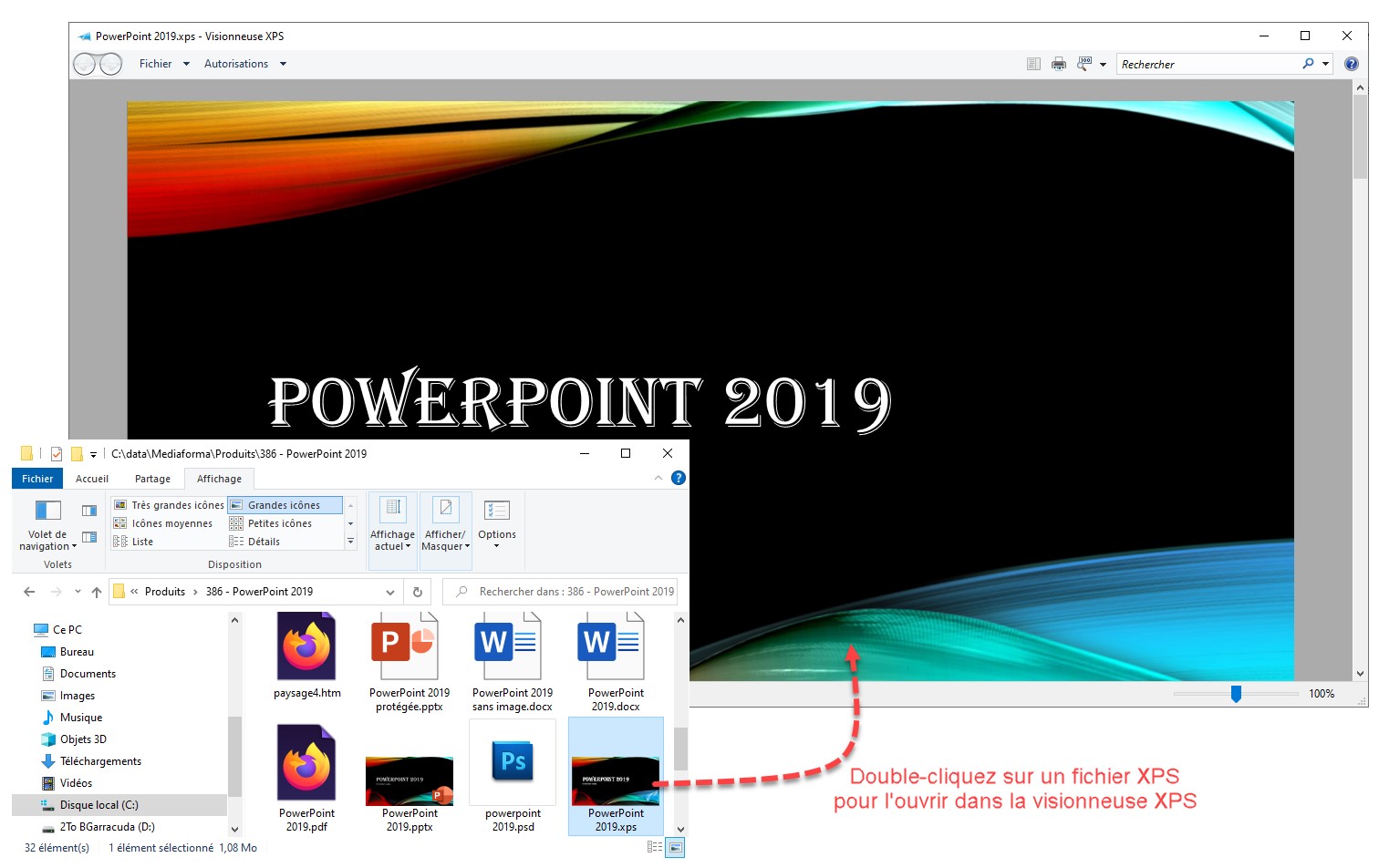Image resolution: width=1379 pixels, height=868 pixels.
Task: Open the recent locations dropdown arrow
Action: [x=78, y=592]
